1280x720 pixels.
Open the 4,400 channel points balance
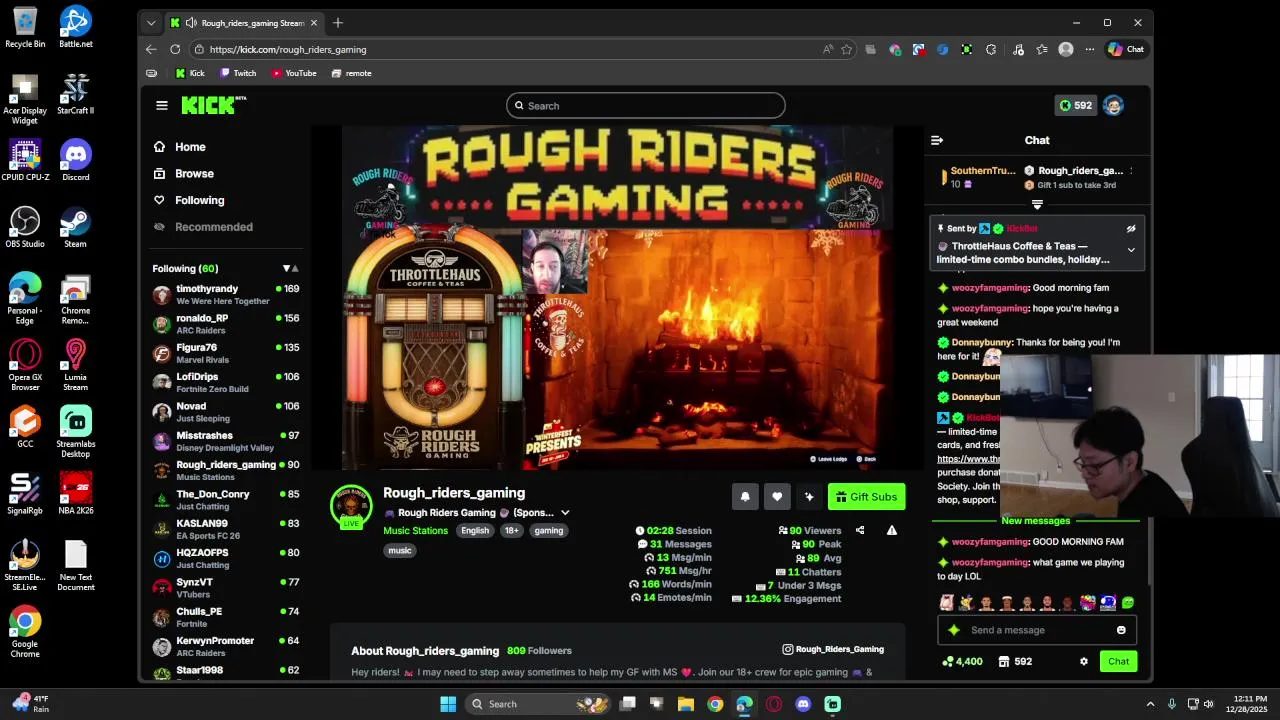click(962, 661)
